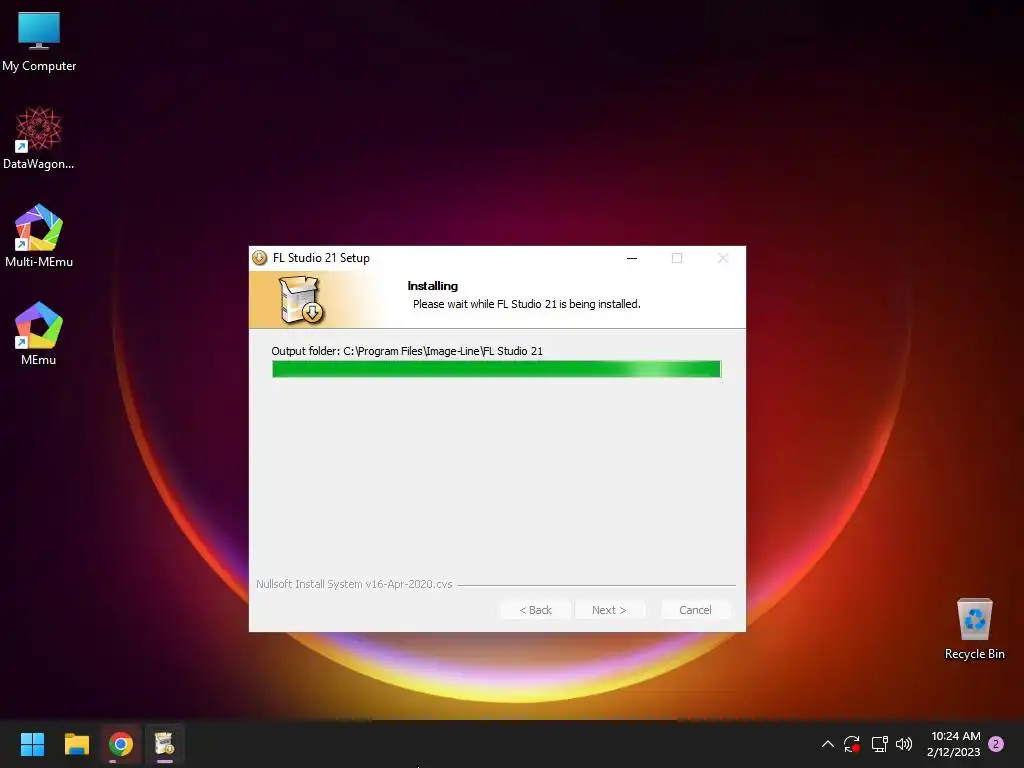Open File Explorer from taskbar

(76, 744)
